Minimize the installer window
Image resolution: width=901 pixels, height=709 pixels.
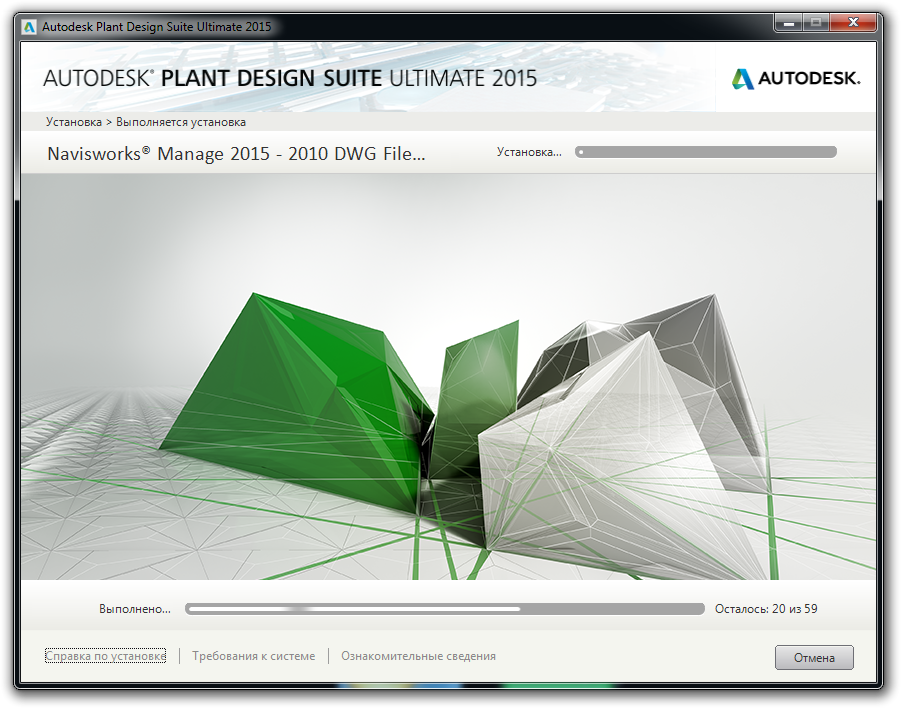coord(785,22)
